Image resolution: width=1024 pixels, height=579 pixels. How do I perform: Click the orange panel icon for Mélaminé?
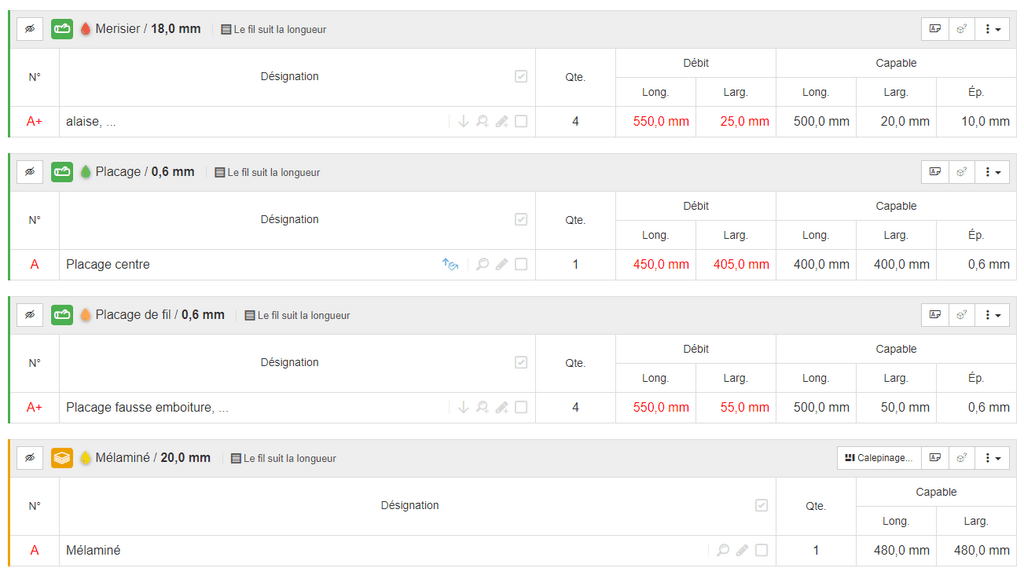(x=62, y=458)
